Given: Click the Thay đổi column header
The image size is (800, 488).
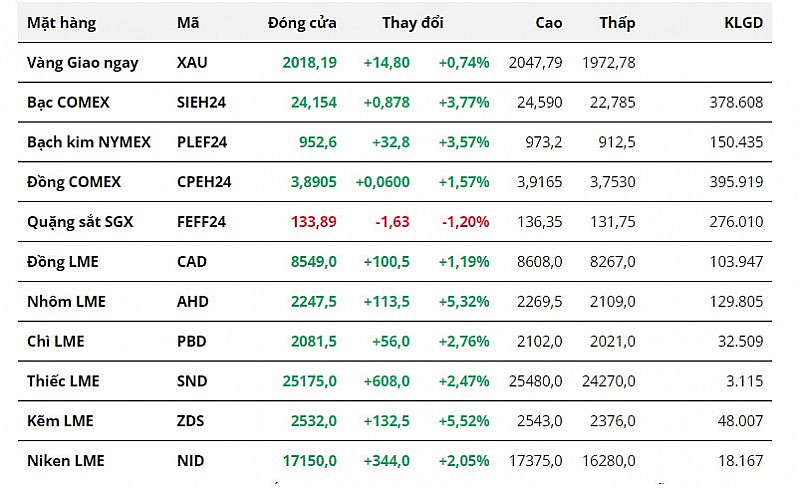Looking at the screenshot, I should [x=412, y=22].
